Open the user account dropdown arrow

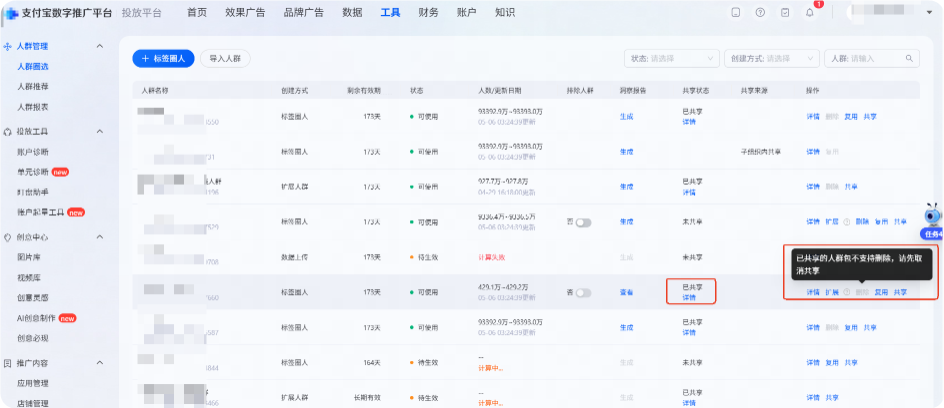click(928, 13)
